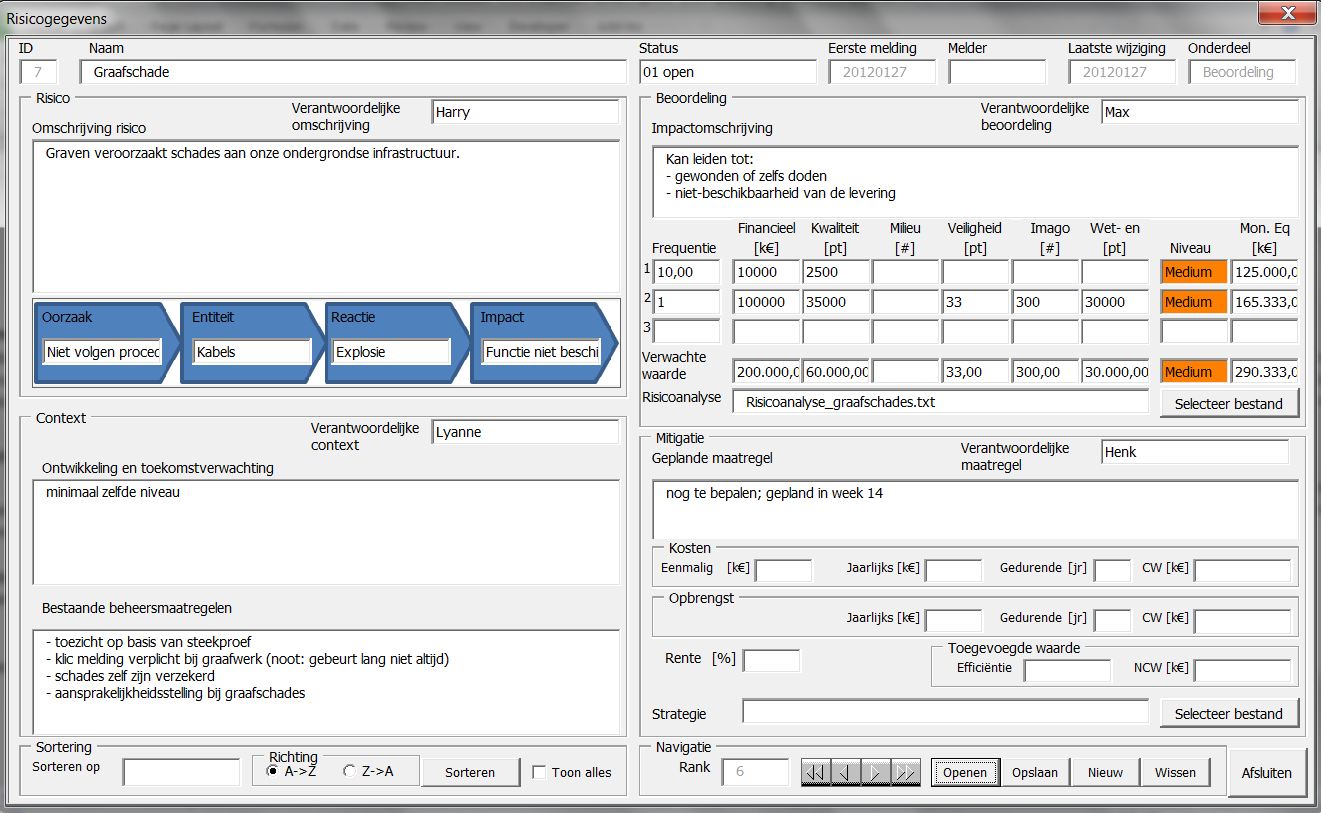Viewport: 1321px width, 813px height.
Task: Click row 2 Imago field '300'
Action: coord(1046,302)
